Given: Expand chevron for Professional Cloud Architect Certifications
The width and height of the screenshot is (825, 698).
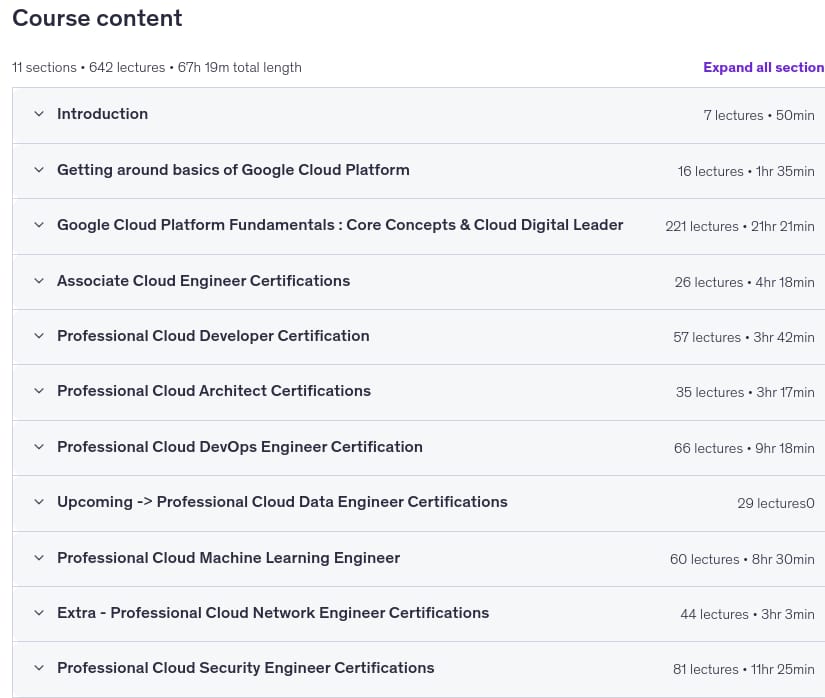Looking at the screenshot, I should [39, 391].
